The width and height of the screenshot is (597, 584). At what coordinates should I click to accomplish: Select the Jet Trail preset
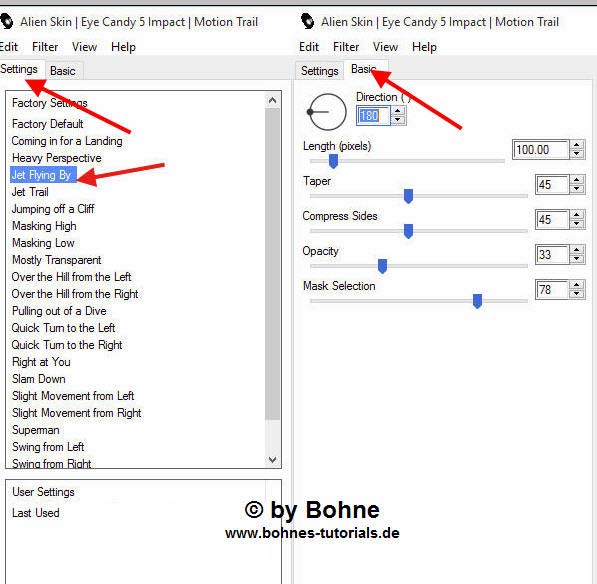pyautogui.click(x=30, y=192)
